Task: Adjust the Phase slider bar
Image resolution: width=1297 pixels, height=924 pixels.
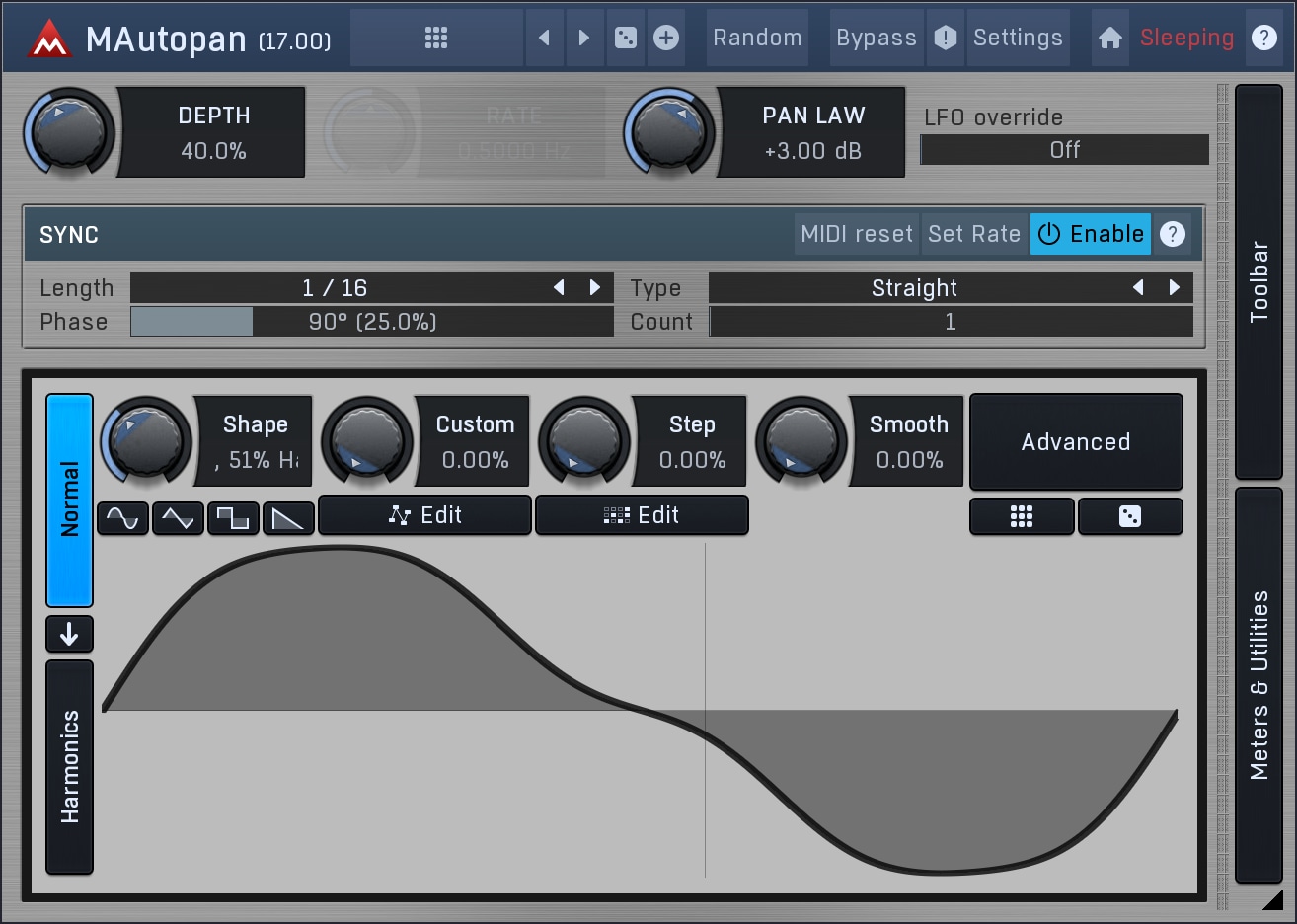Action: click(371, 322)
